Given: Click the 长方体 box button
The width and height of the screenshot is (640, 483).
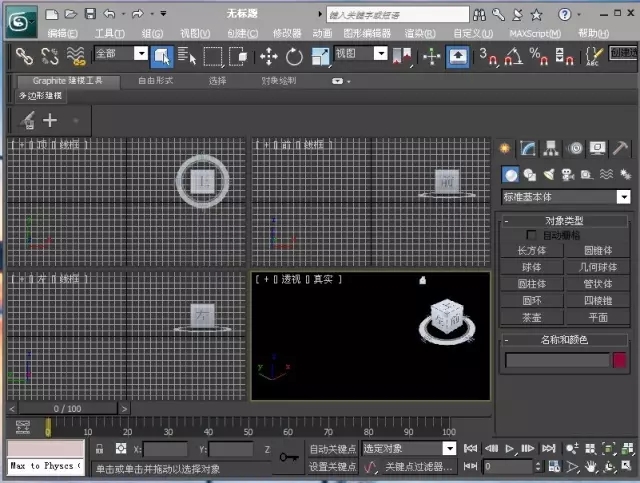Looking at the screenshot, I should coord(532,251).
